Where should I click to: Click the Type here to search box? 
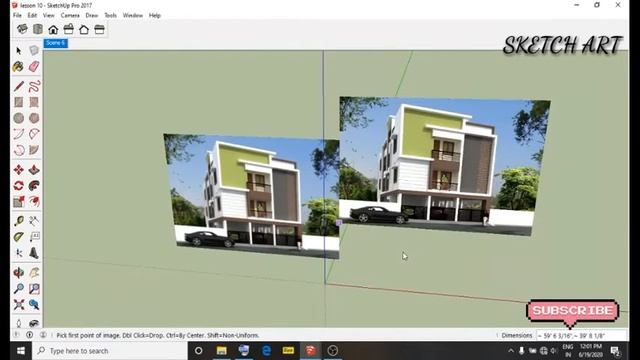pos(109,351)
